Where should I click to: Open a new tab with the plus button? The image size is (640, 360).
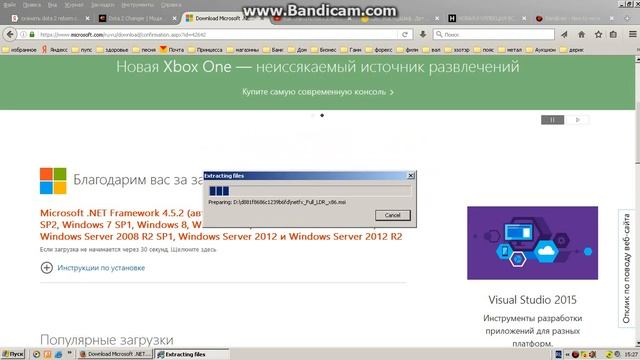click(x=627, y=18)
